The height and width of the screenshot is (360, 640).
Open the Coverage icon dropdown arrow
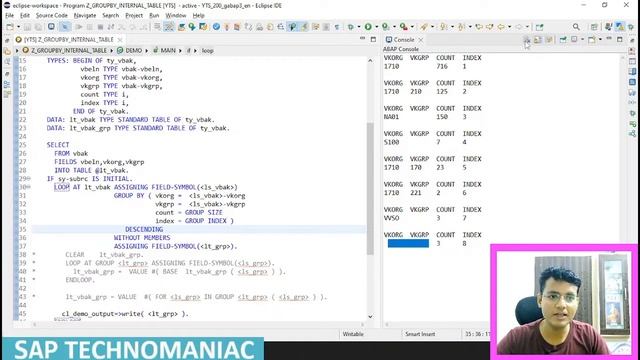394,27
